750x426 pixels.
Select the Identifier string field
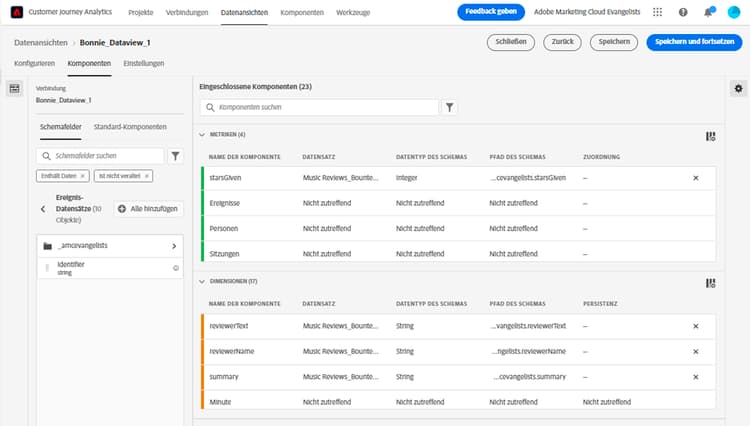point(110,268)
